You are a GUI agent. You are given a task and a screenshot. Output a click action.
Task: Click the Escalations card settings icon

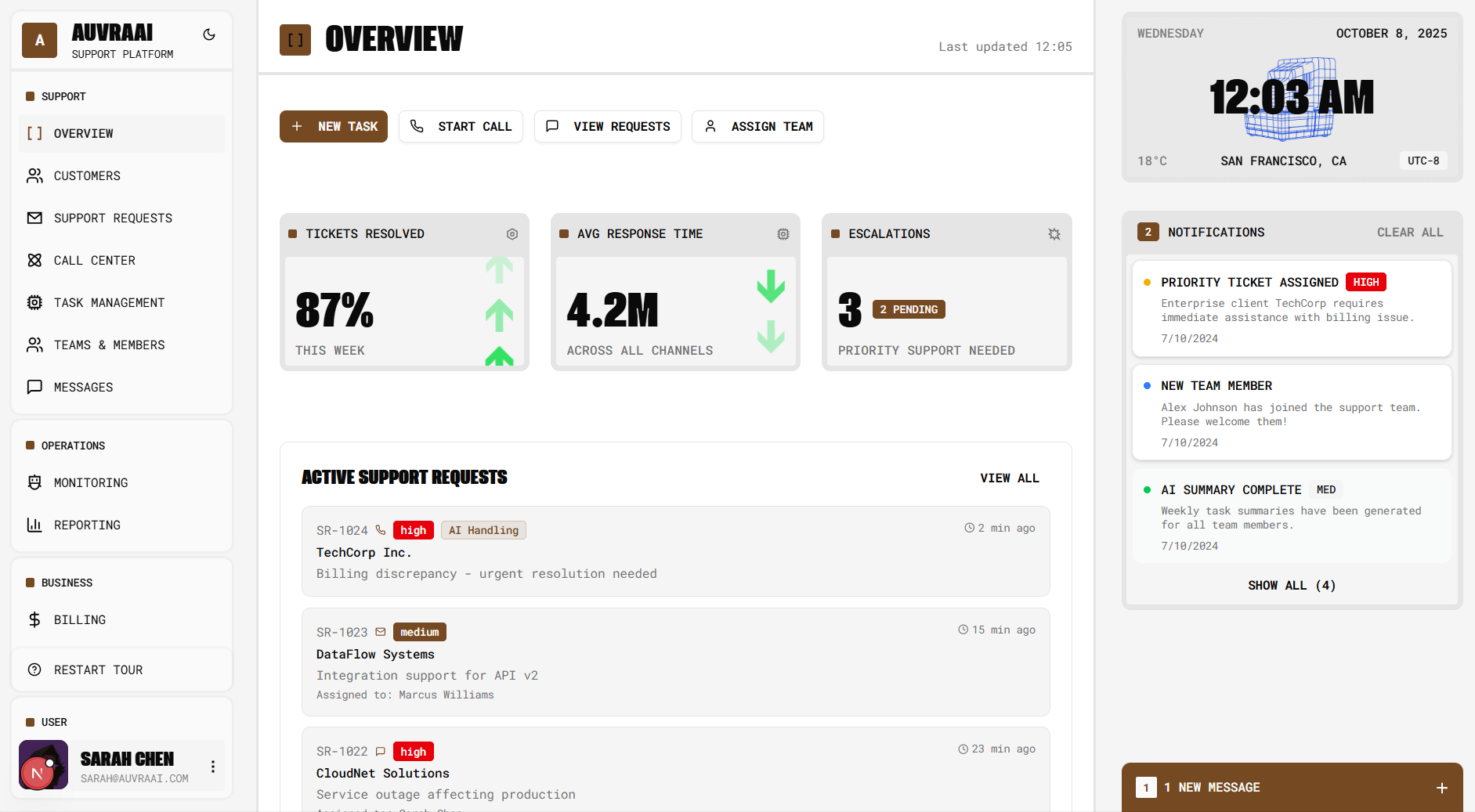tap(1054, 233)
